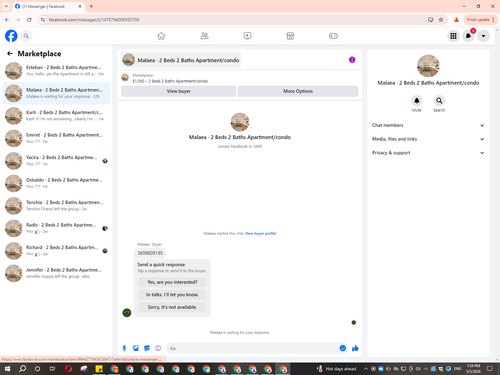Open the tab search dropdown arrow
Screen dimensions: 500x375
click(6, 6)
